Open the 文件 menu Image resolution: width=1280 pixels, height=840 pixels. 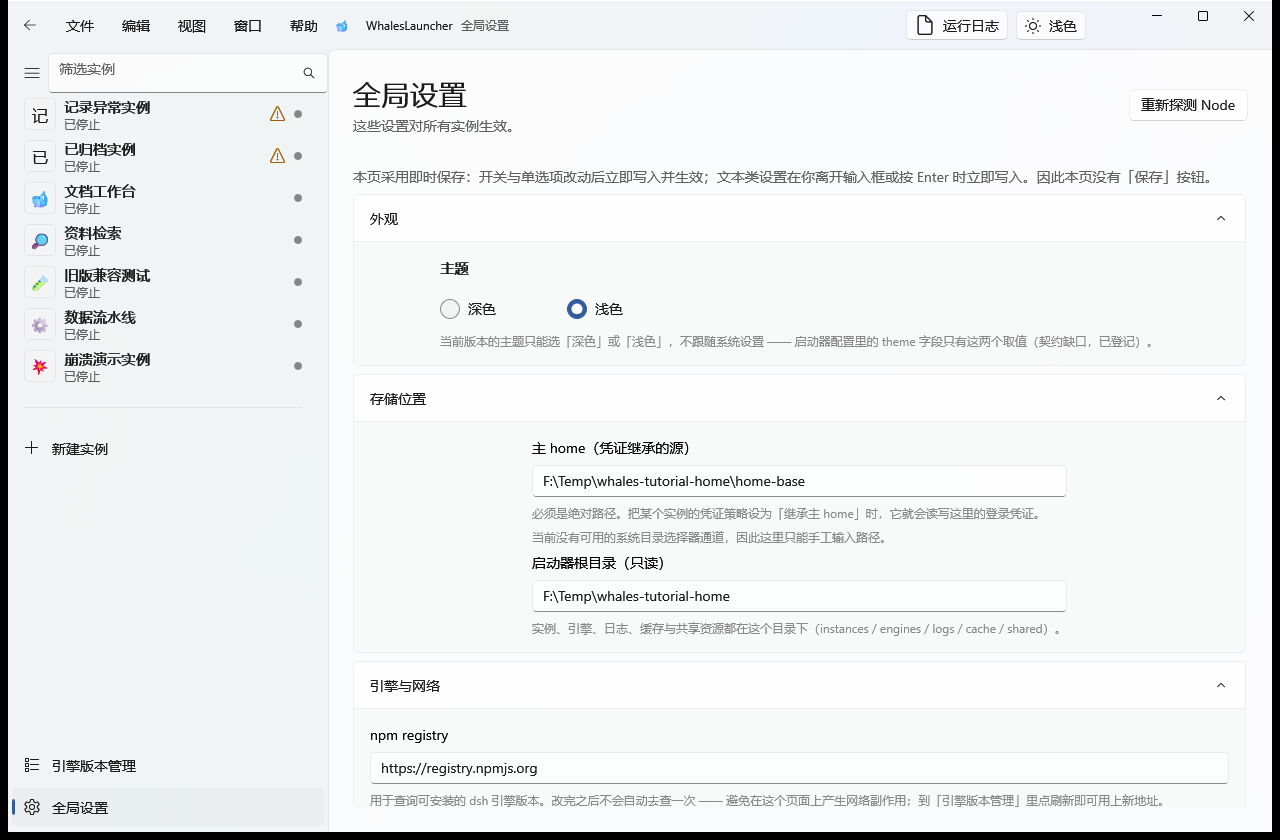(80, 26)
